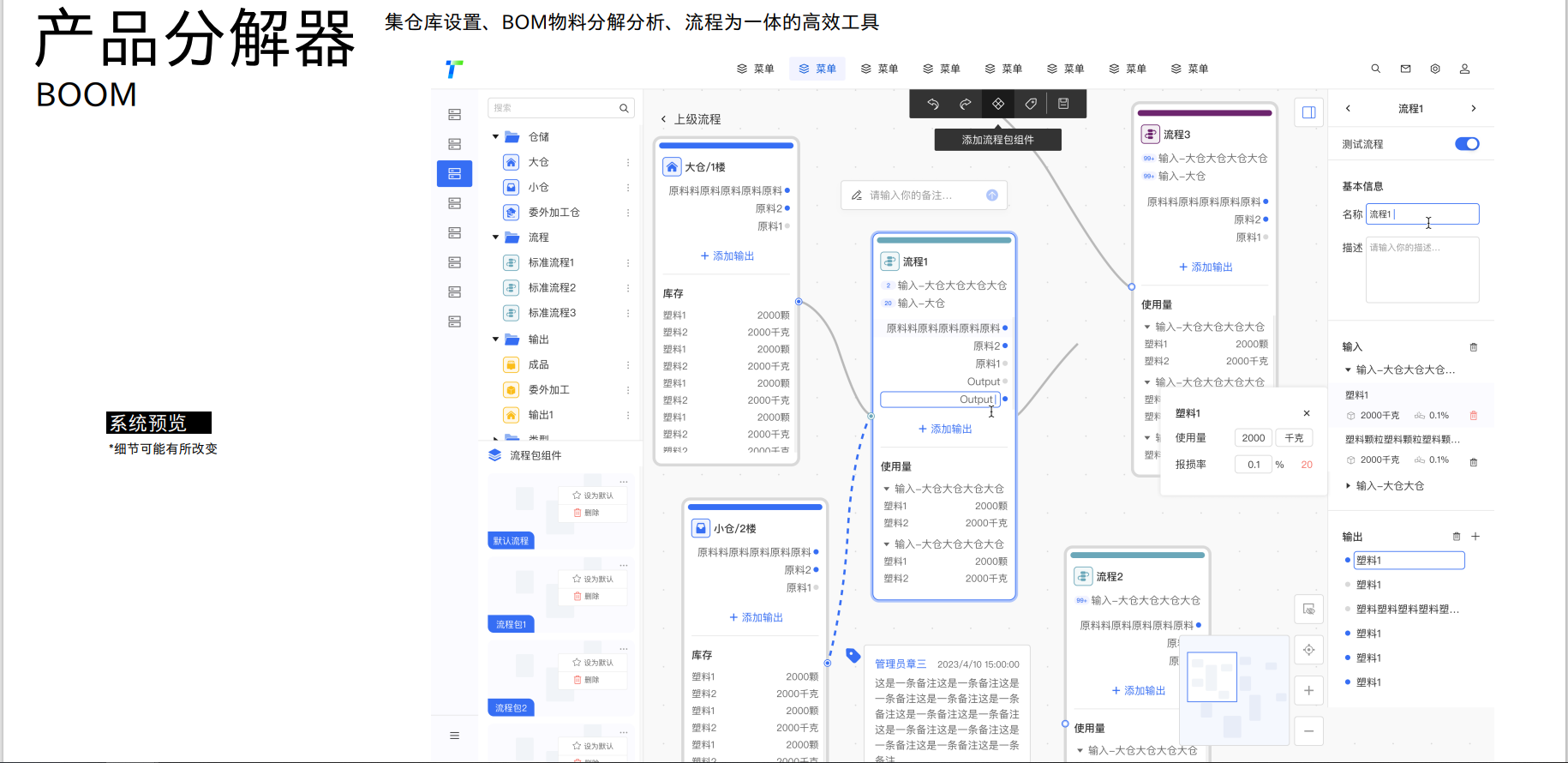
Task: Collapse 输入–大仓大仓大仓… in right panel
Action: (1348, 370)
